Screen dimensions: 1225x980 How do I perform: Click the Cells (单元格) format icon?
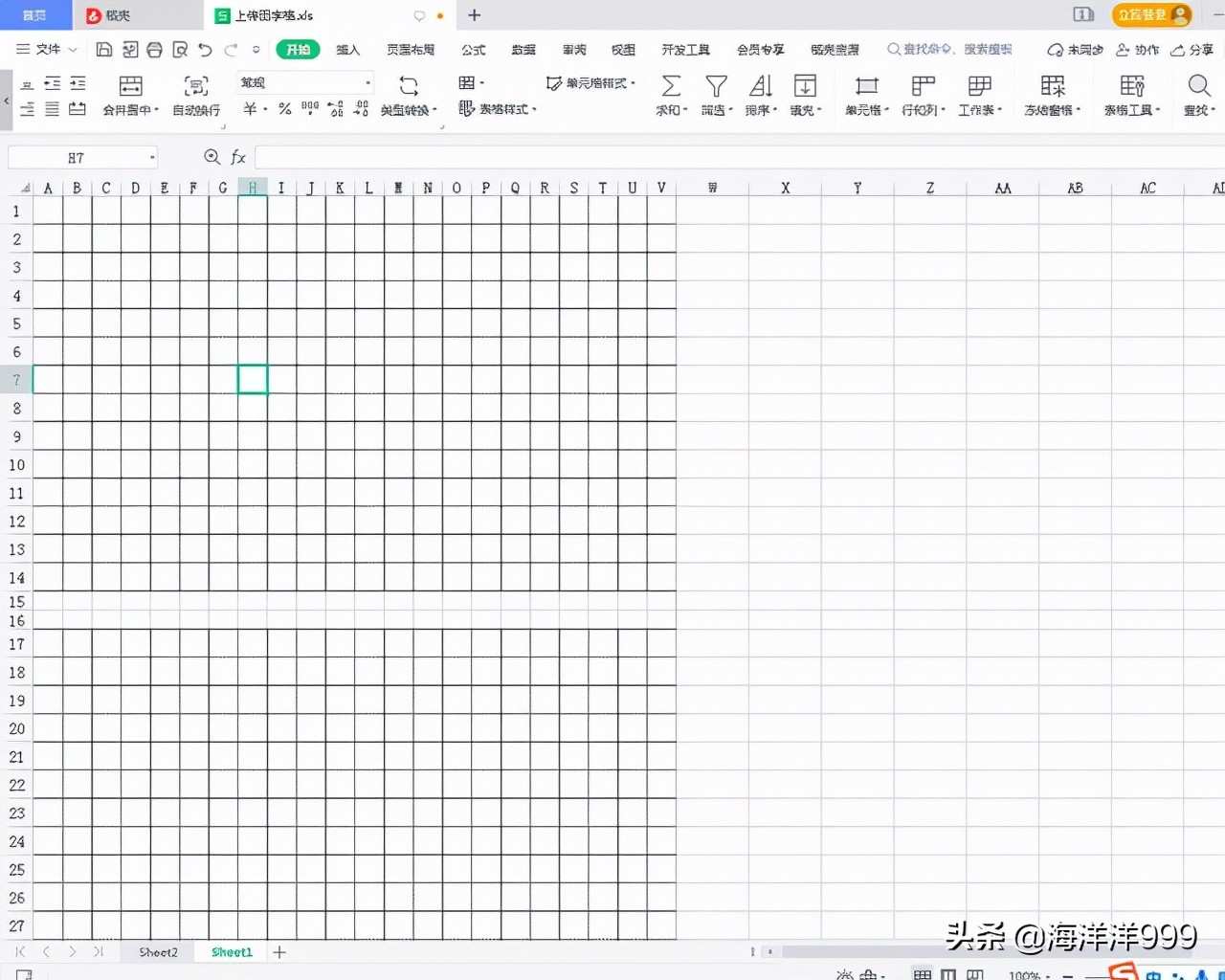pyautogui.click(x=867, y=86)
